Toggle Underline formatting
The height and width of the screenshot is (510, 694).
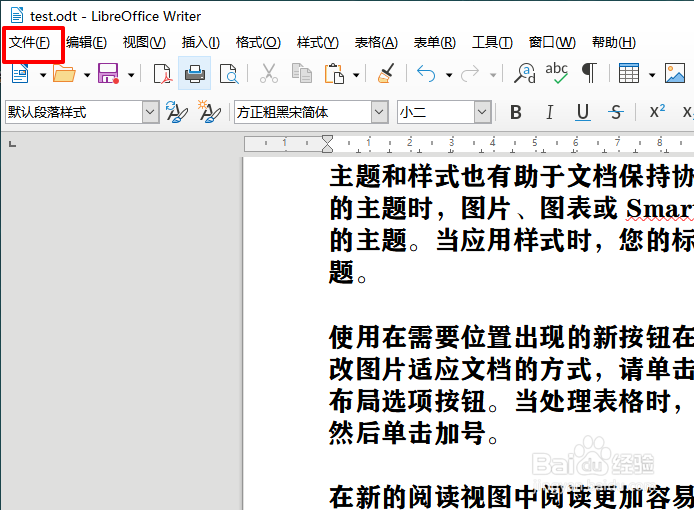(583, 113)
